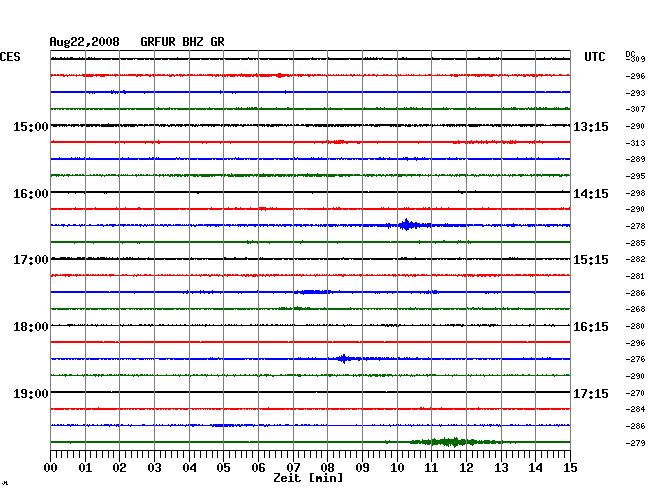This screenshot has height=494, width=650.
Task: Click the DC offset value -298
Action: (x=635, y=193)
